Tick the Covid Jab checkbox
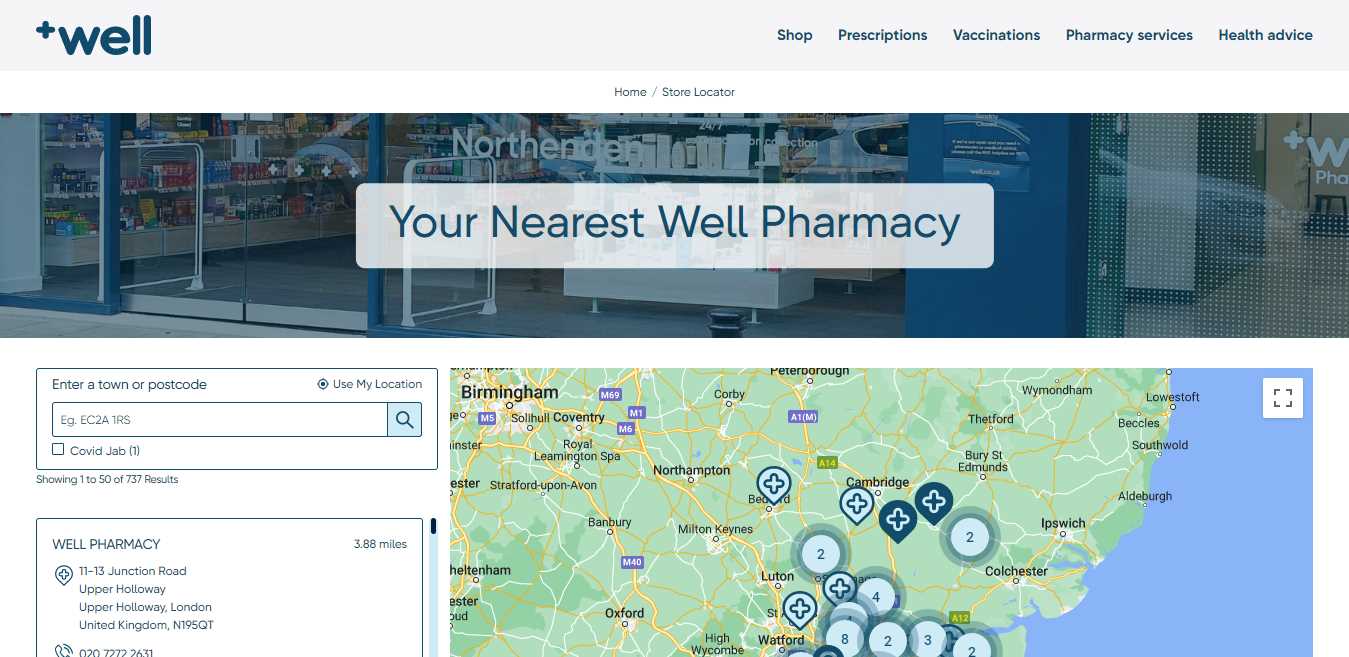 [58, 450]
